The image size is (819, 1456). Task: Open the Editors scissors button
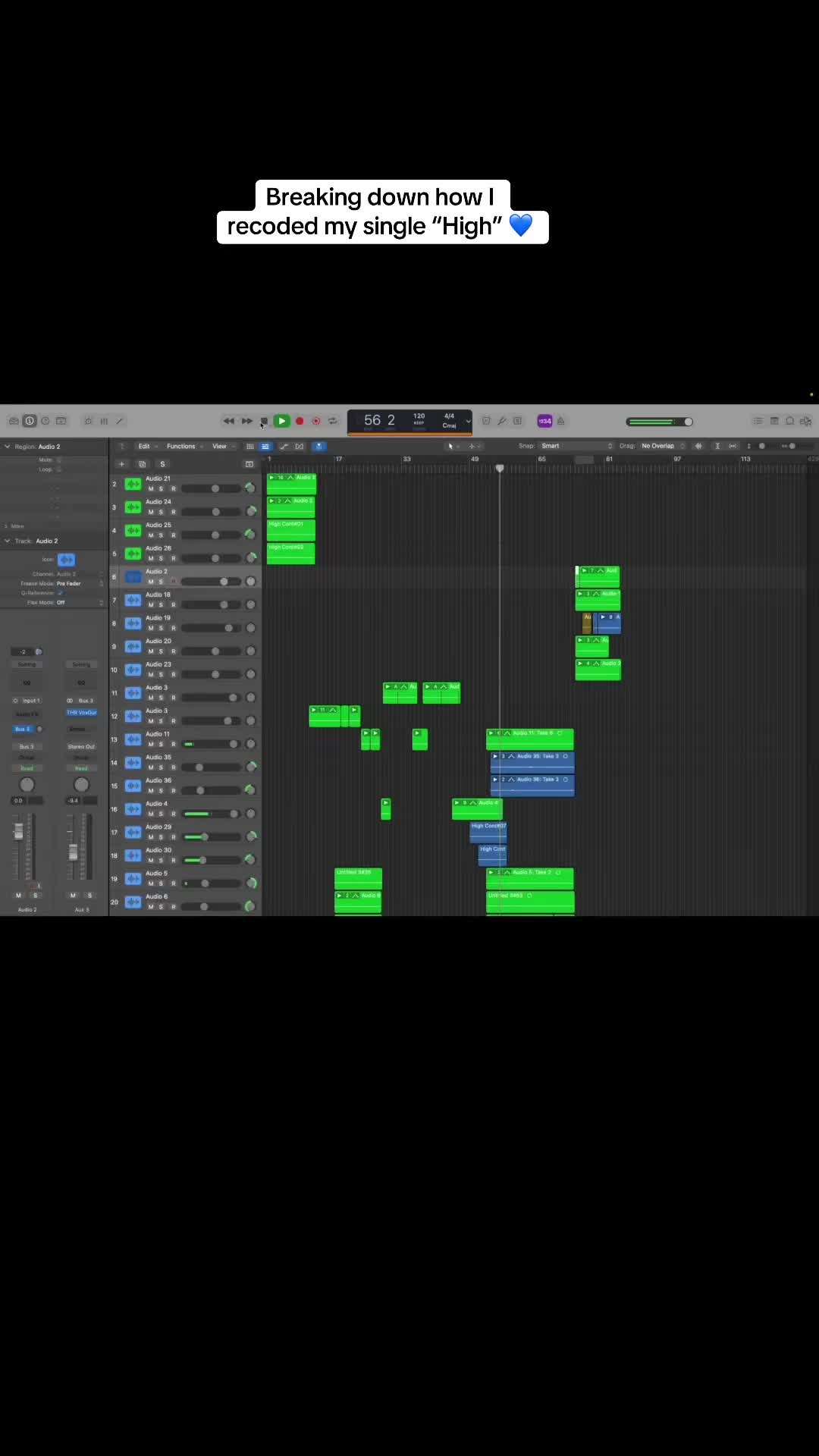coord(119,421)
